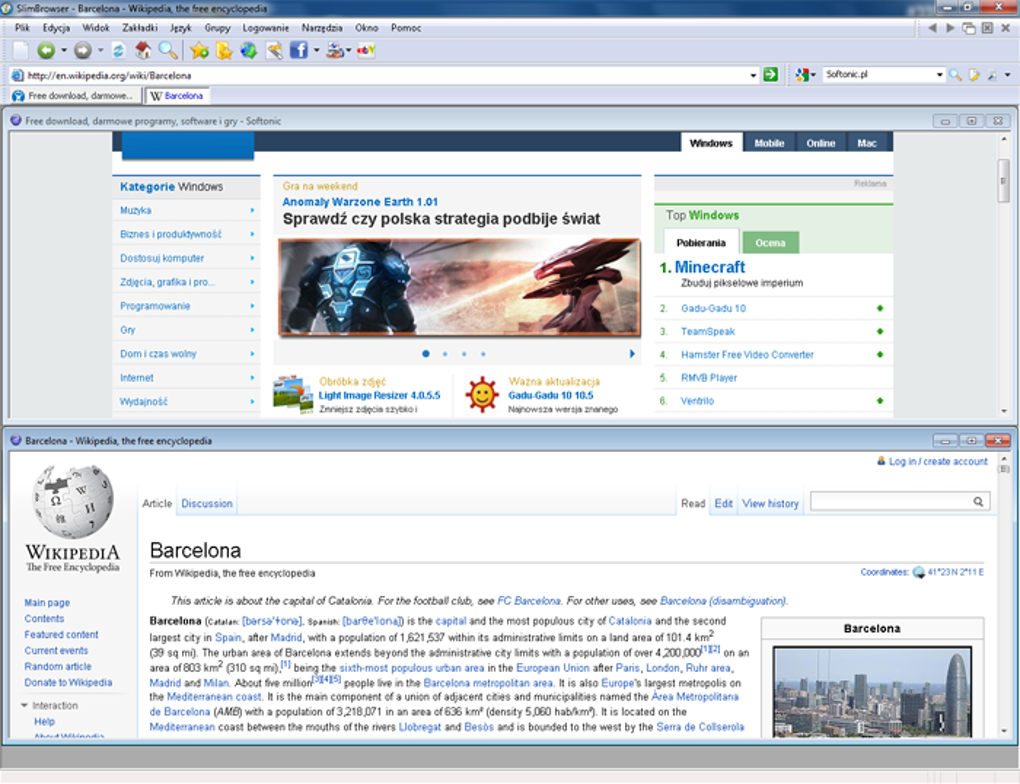
Task: Click the magnifying glass in the main toolbar
Action: click(x=168, y=50)
